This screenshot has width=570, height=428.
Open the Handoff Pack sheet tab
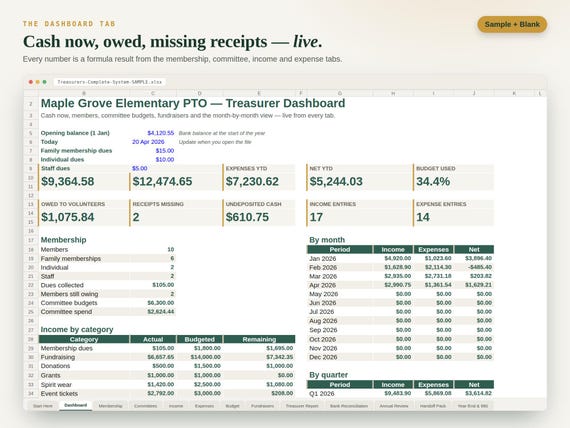pos(433,406)
